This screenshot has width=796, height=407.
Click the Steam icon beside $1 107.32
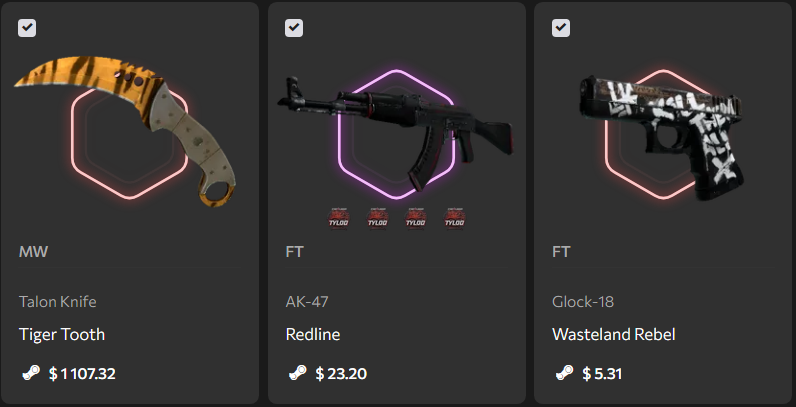pyautogui.click(x=30, y=374)
